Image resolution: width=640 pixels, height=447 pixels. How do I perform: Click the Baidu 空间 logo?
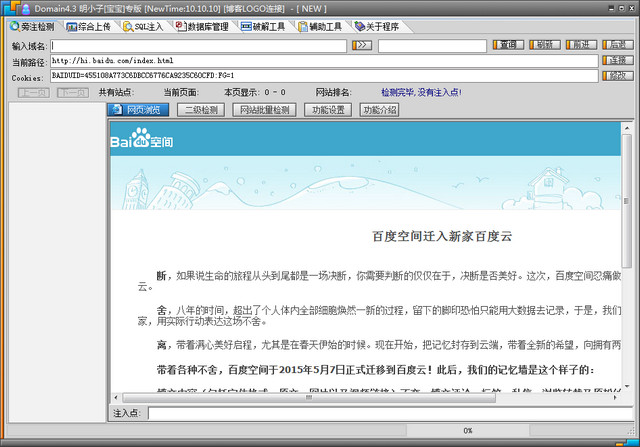point(142,138)
